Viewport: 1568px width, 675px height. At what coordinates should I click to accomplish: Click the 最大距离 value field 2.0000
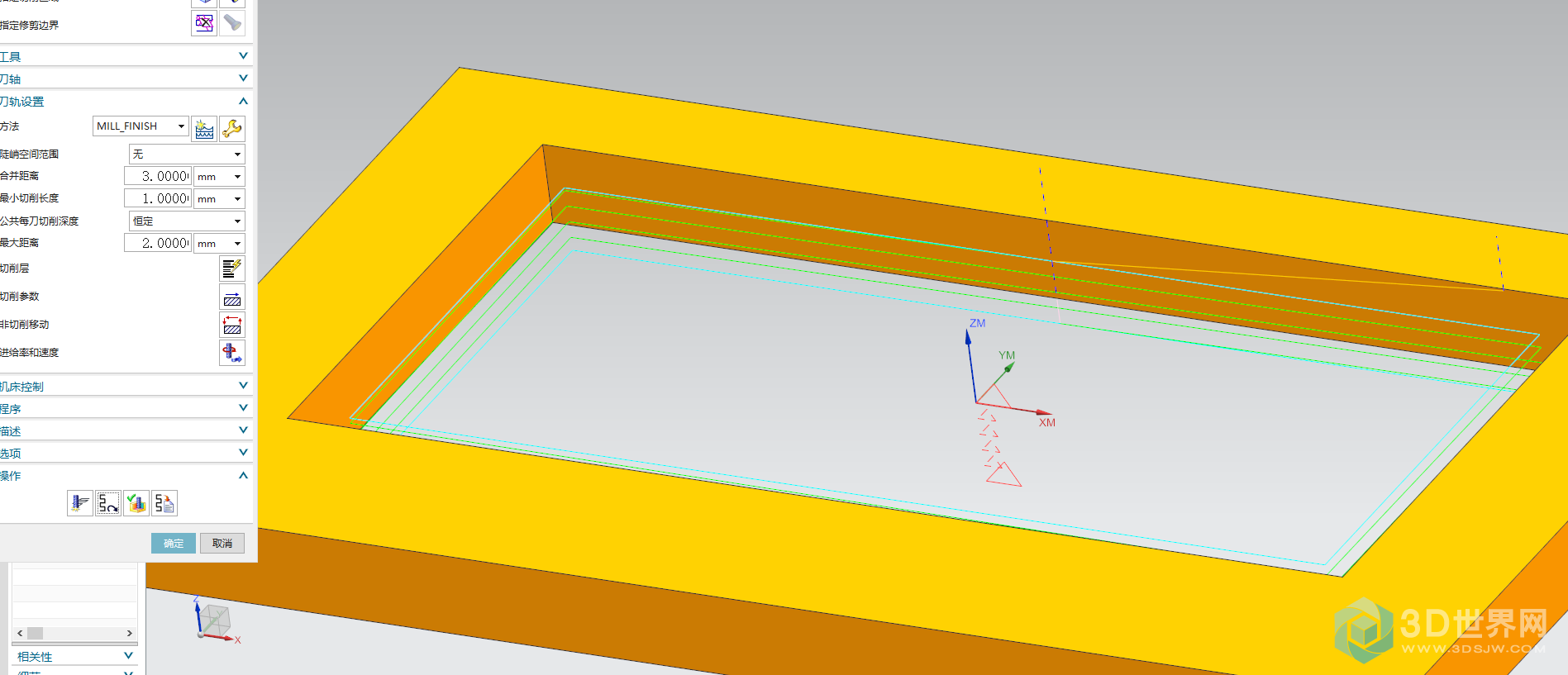click(x=158, y=243)
